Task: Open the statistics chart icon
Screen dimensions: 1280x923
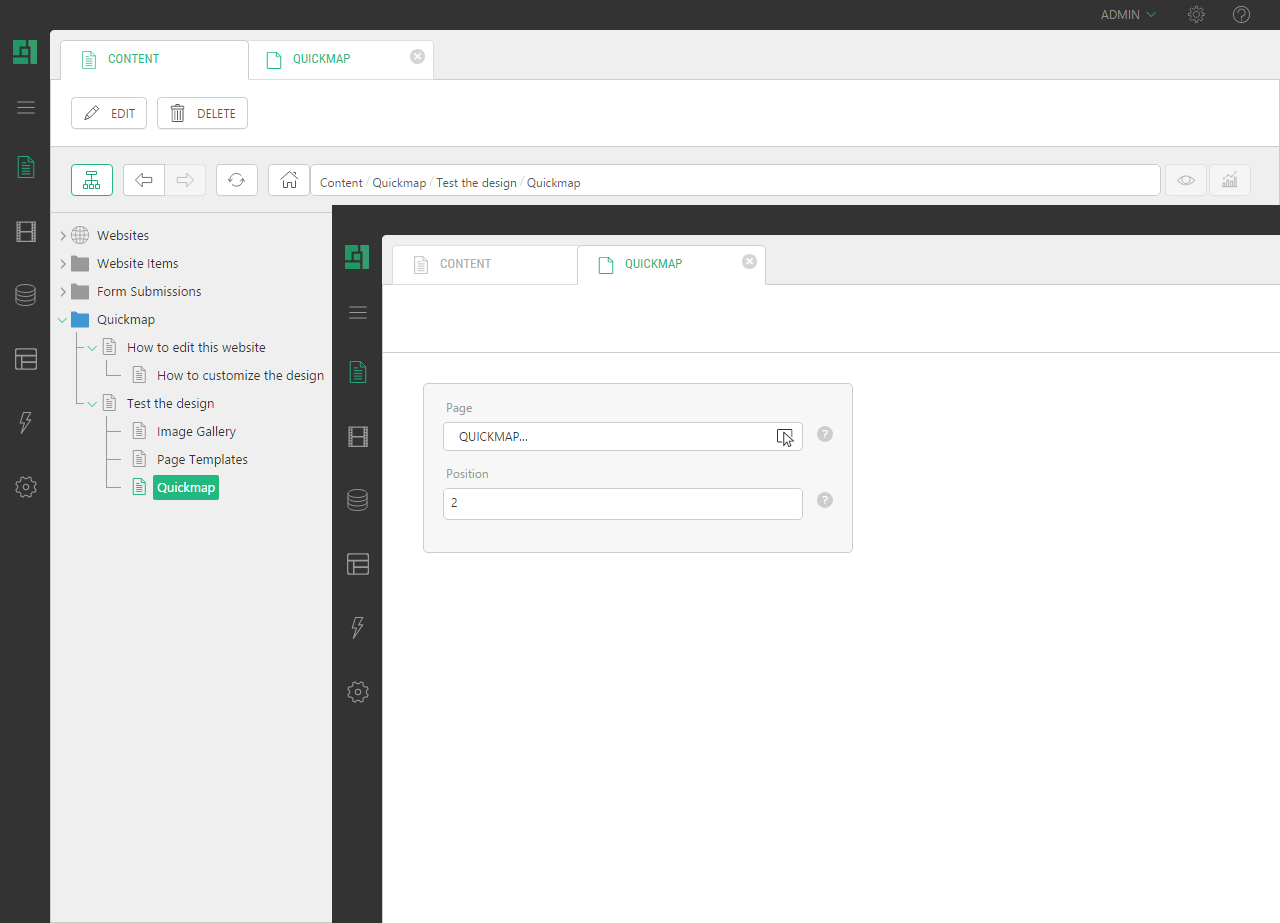Action: coord(1230,180)
